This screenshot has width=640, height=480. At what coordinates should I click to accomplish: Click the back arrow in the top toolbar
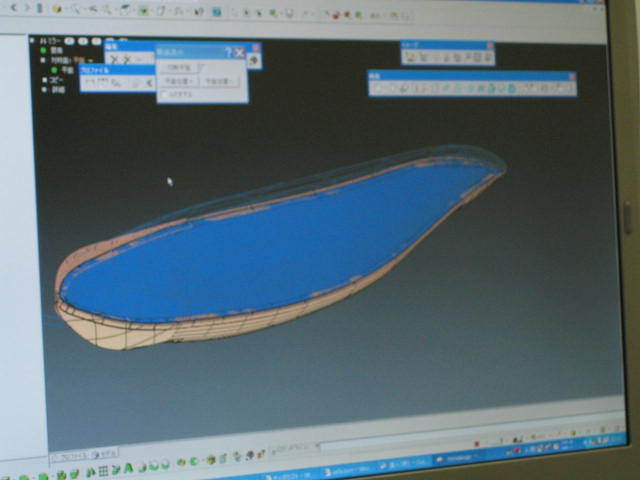click(13, 7)
